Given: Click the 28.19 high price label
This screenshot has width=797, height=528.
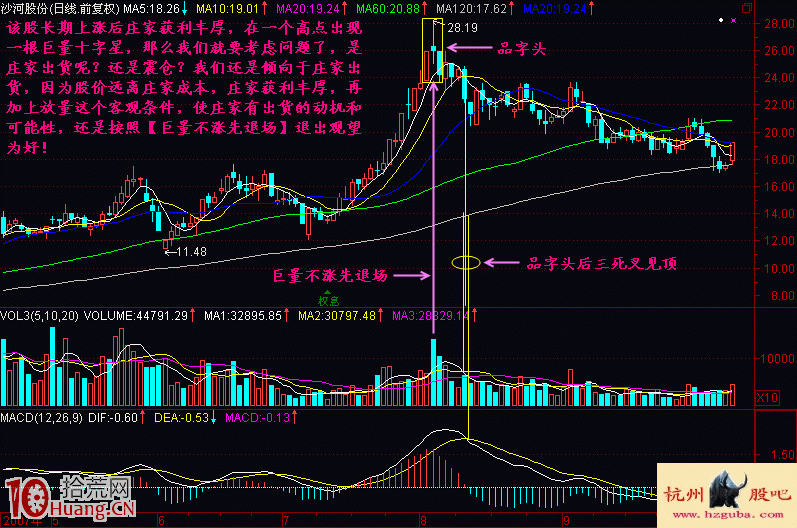Looking at the screenshot, I should click(x=462, y=28).
